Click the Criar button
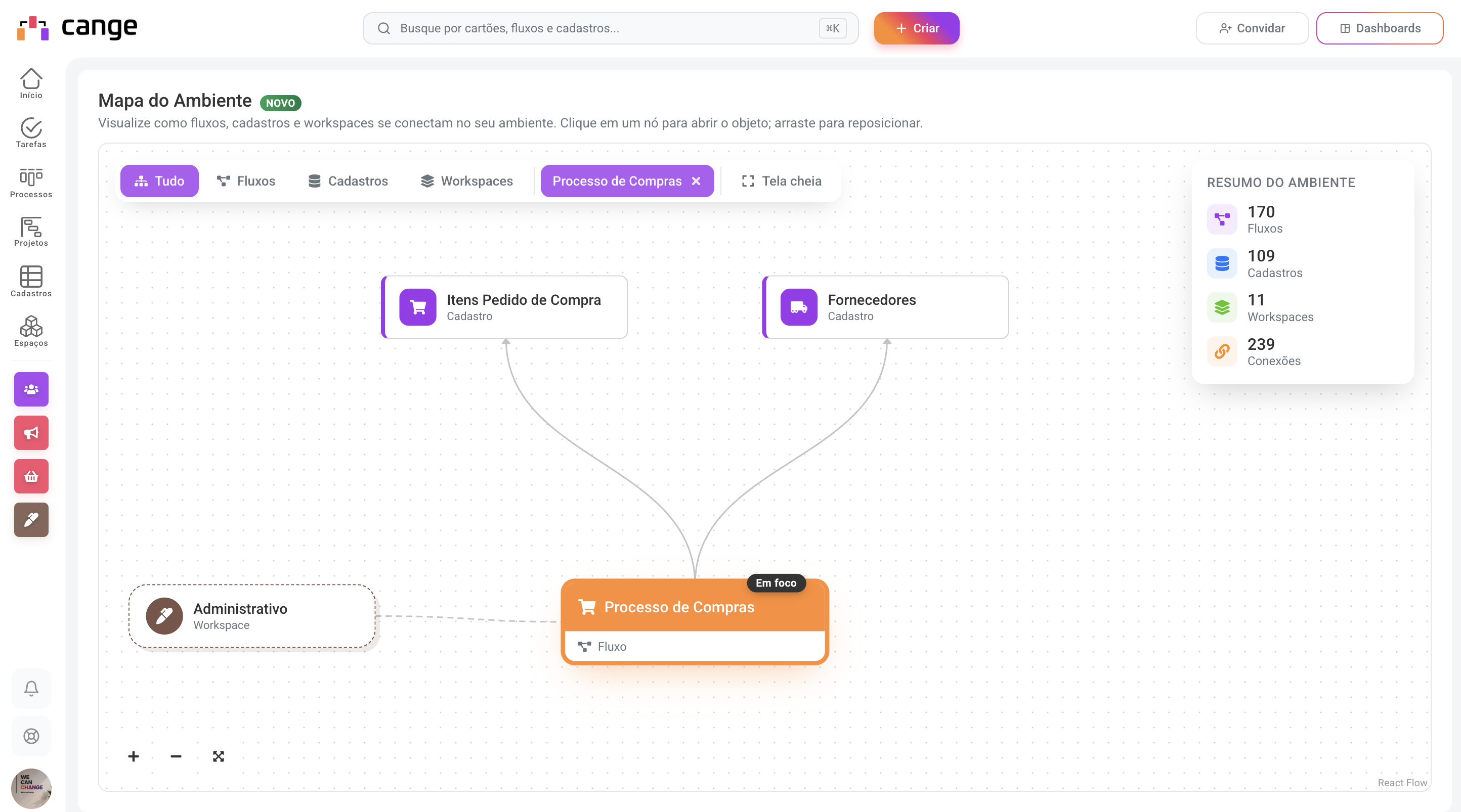 (917, 28)
